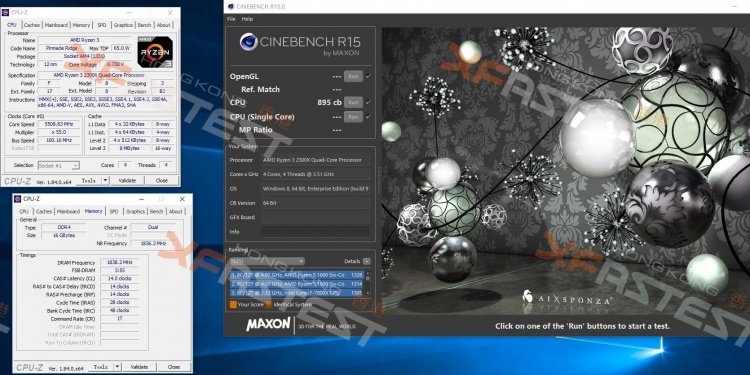Click the Identical System legend swatch
750x375 pixels.
[x=269, y=304]
